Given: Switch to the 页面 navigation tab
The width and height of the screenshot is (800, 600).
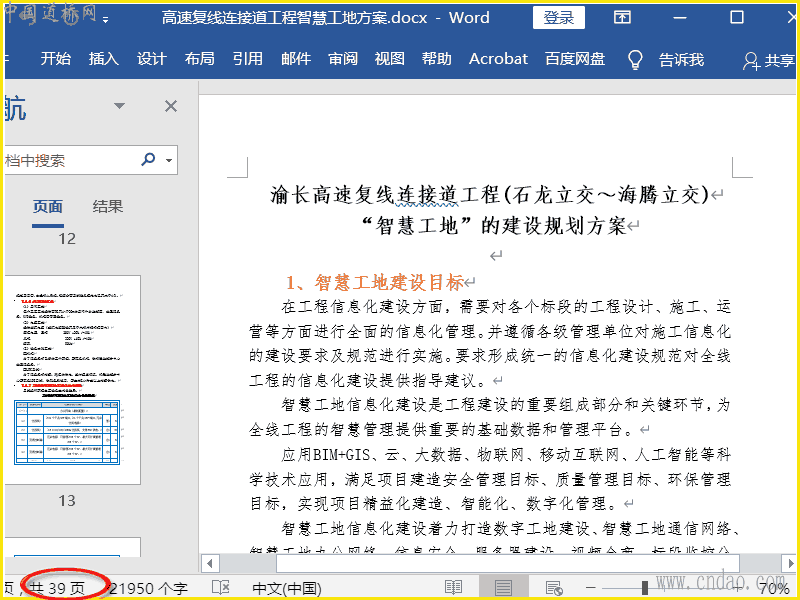Looking at the screenshot, I should pyautogui.click(x=48, y=207).
